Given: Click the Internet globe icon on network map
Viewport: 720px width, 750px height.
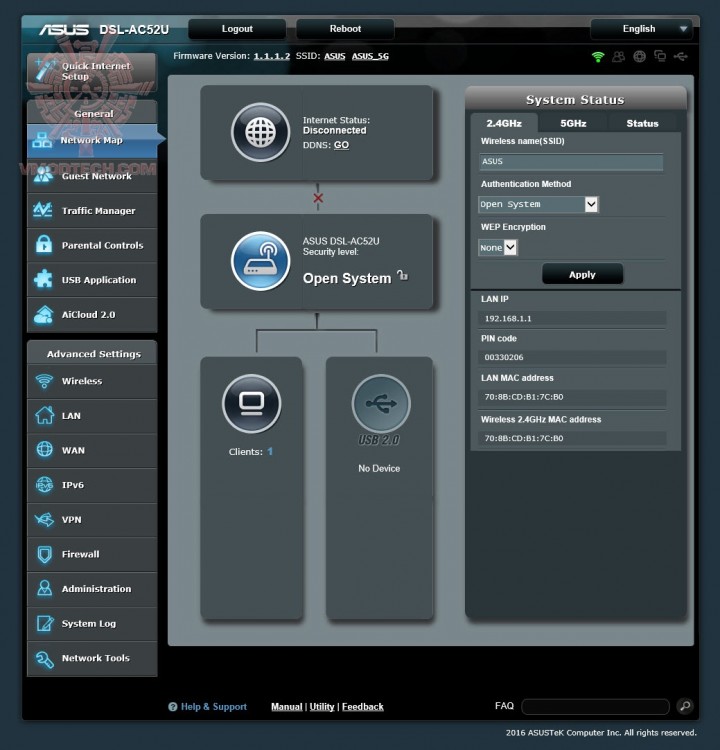Looking at the screenshot, I should coord(260,132).
